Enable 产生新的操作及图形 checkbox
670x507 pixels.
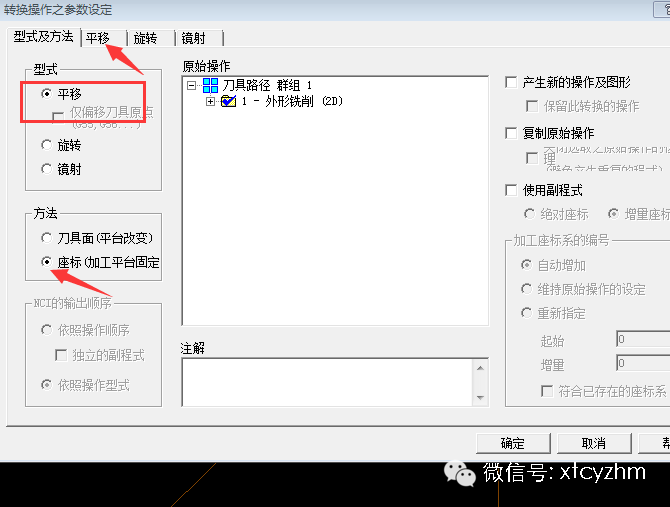(x=511, y=82)
